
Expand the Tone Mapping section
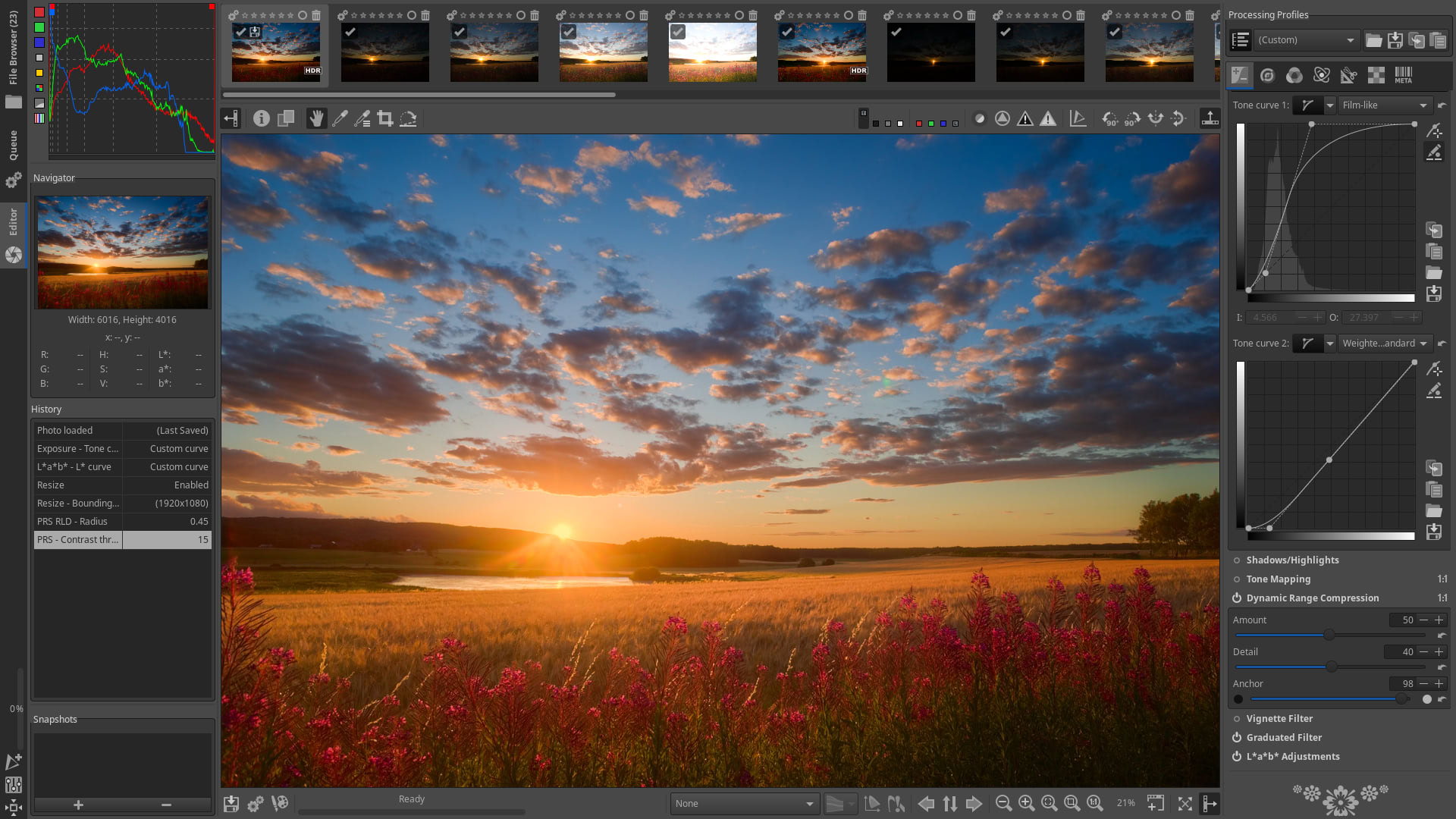[x=1279, y=578]
